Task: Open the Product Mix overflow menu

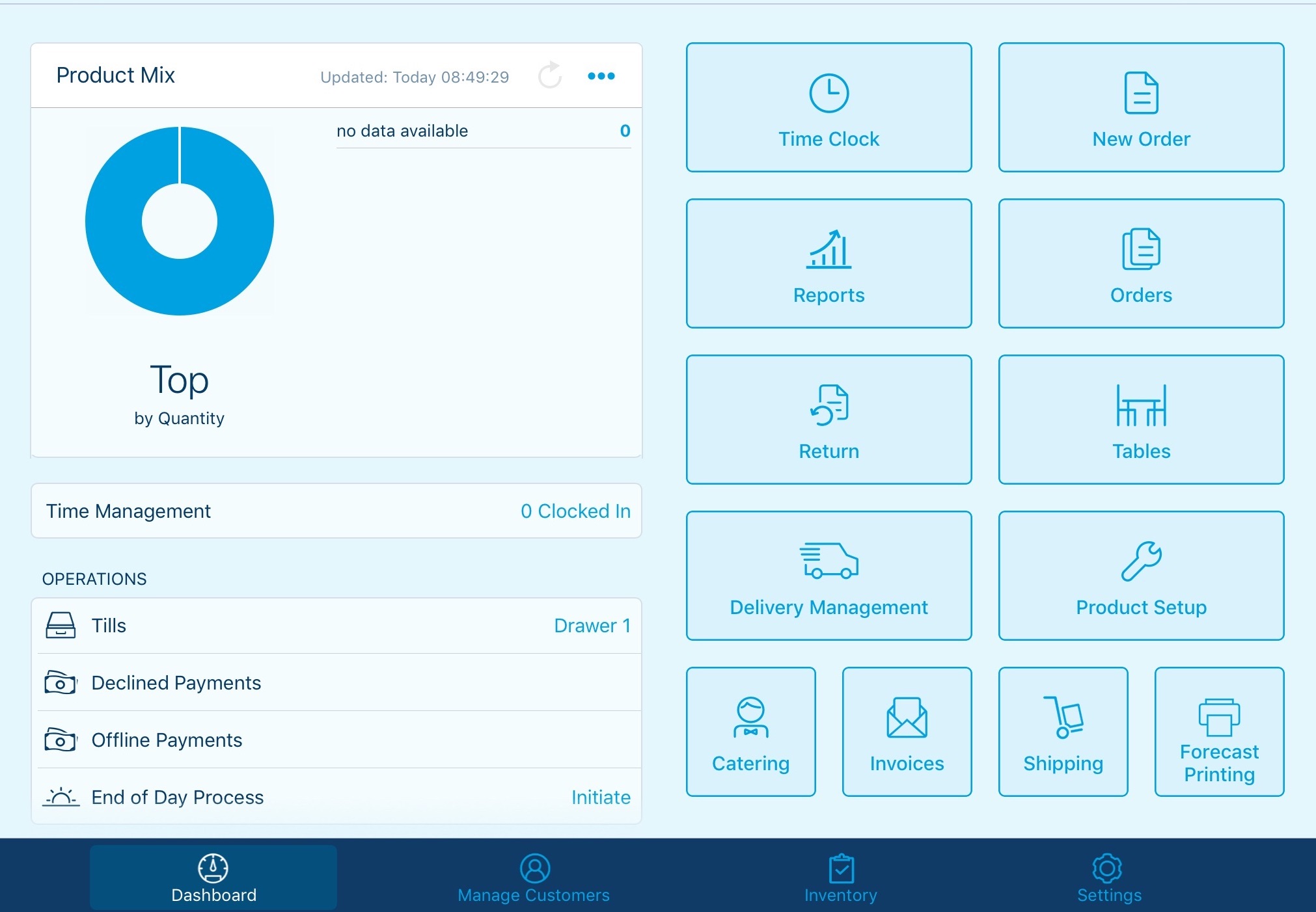Action: (601, 75)
